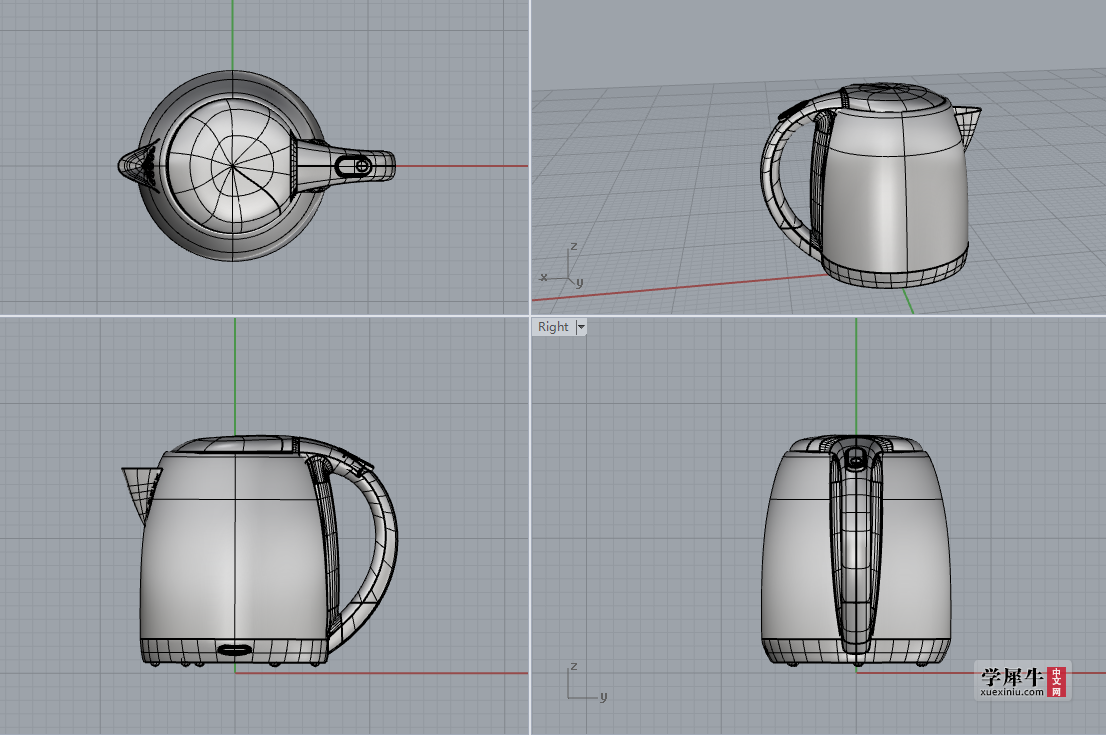
Task: Click the base slot in the side view
Action: point(235,649)
